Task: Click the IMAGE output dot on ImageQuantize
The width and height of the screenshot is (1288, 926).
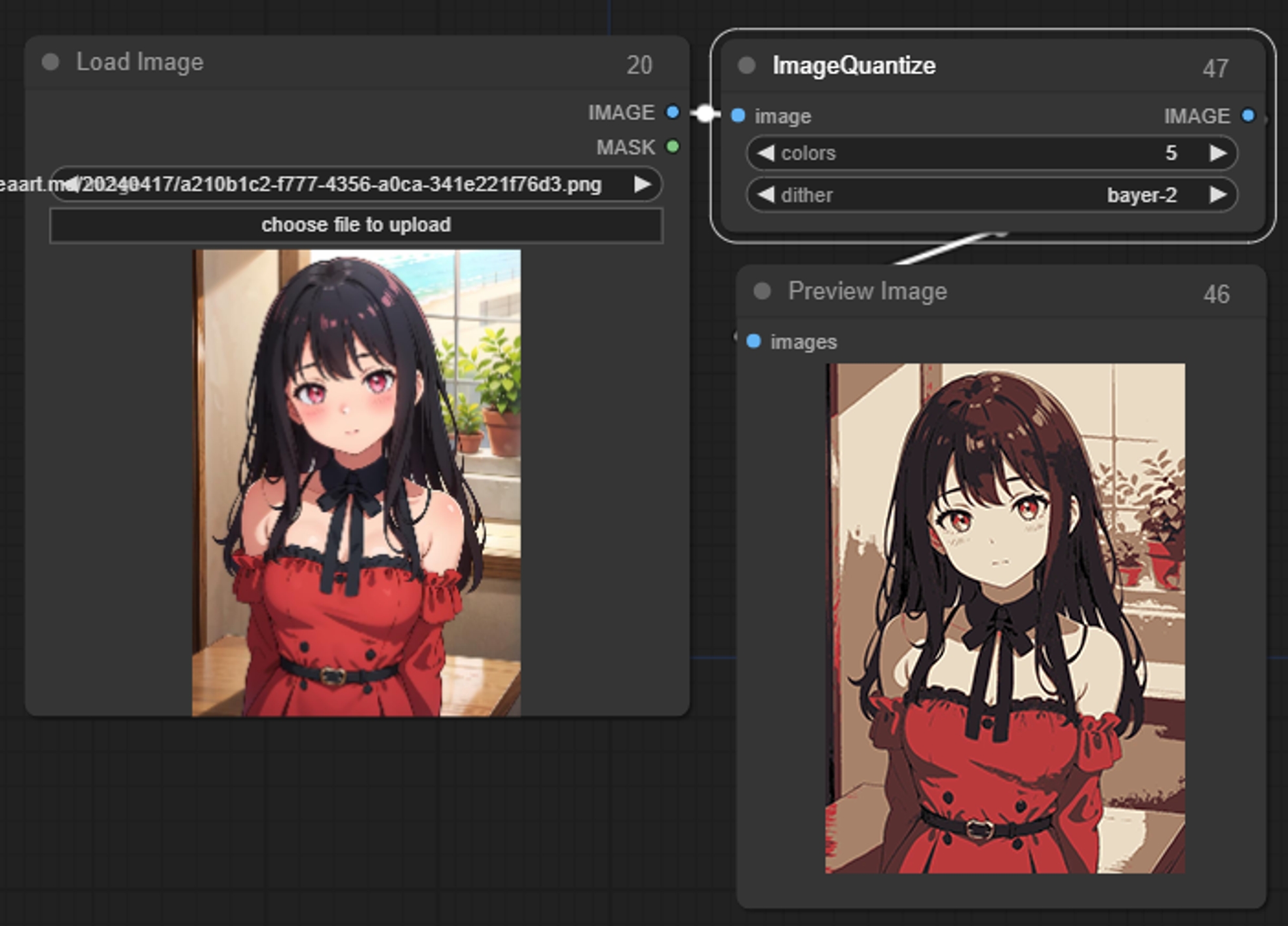Action: [x=1249, y=116]
